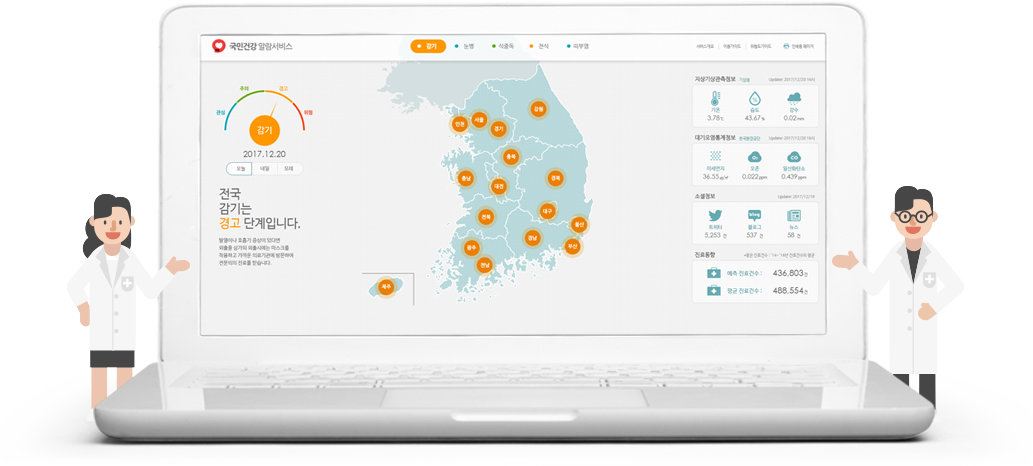Click the 미세먼지 dust icon

click(x=715, y=157)
